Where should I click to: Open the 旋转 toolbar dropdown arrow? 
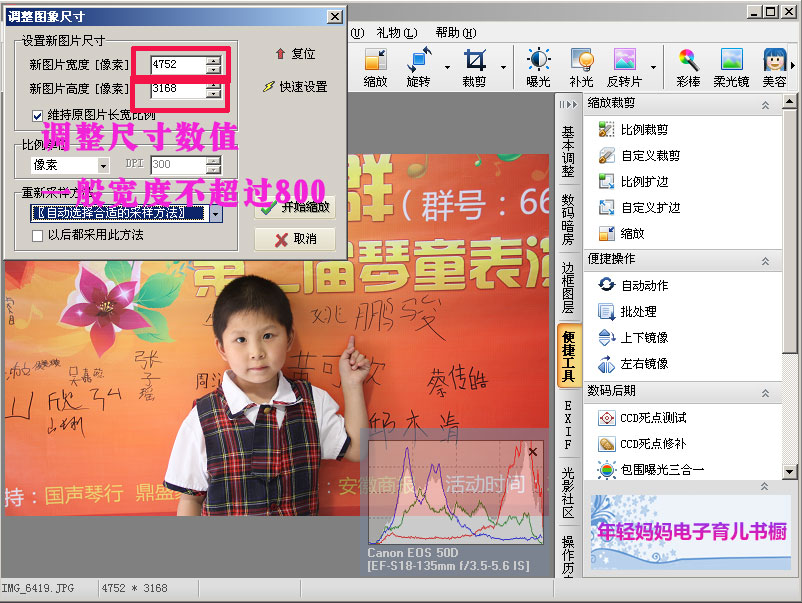[448, 68]
